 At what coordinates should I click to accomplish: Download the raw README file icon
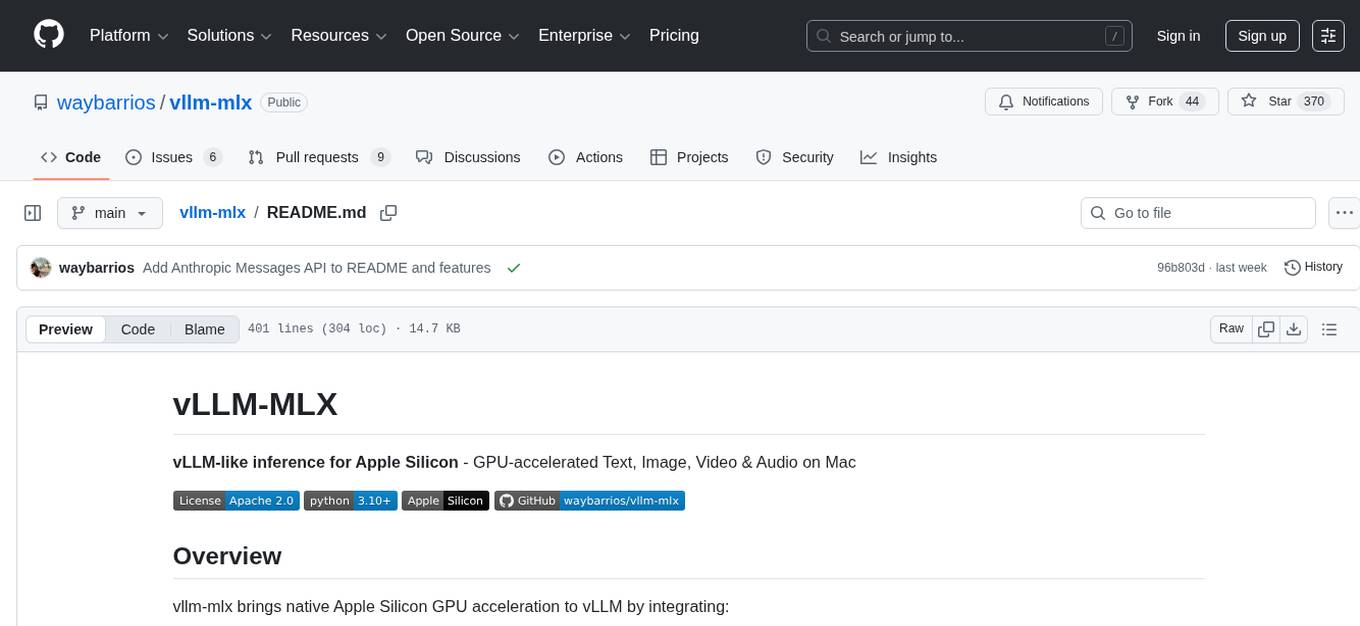[x=1294, y=328]
